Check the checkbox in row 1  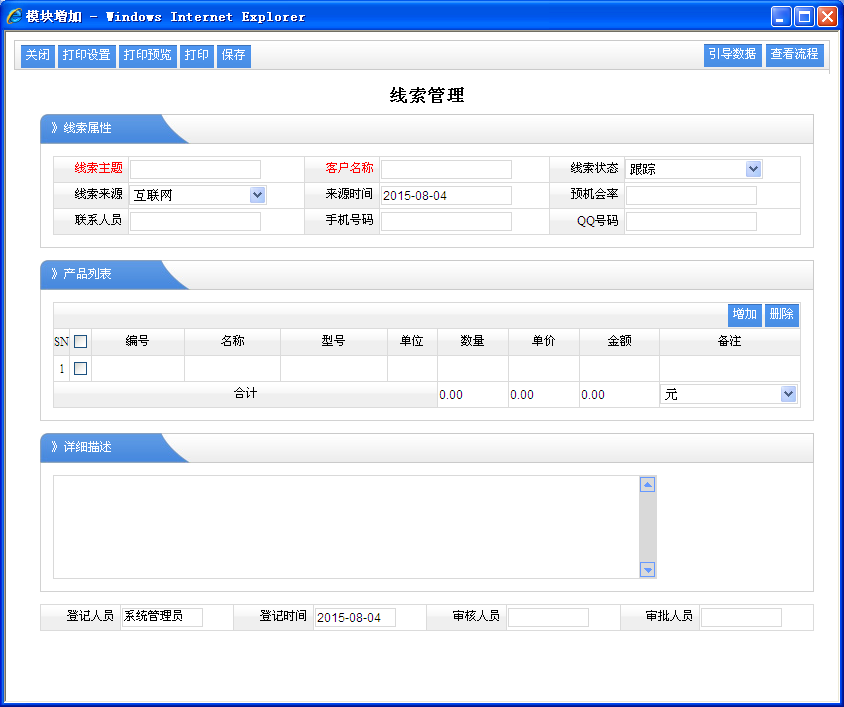81,369
